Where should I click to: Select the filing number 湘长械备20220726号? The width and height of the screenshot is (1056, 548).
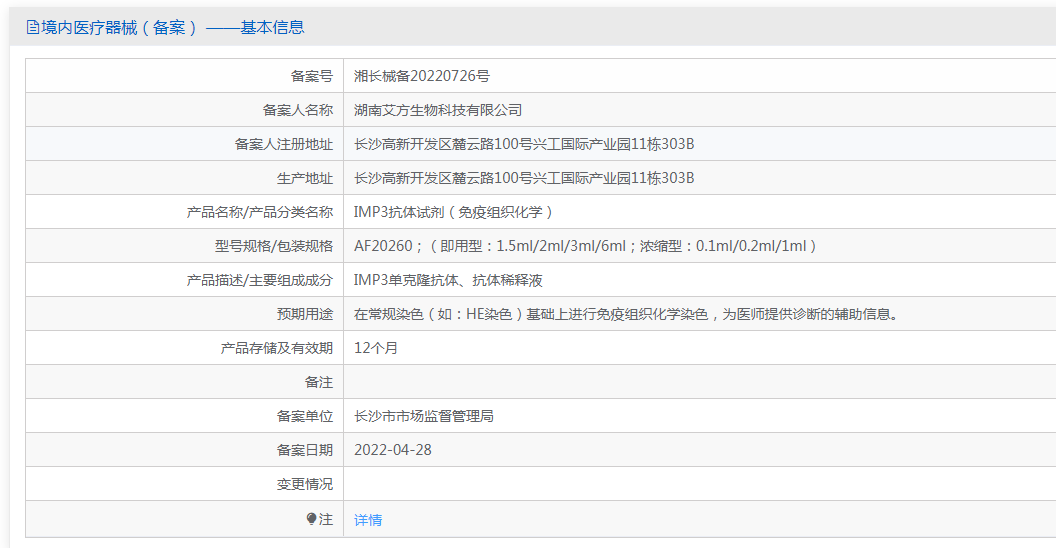tap(422, 76)
